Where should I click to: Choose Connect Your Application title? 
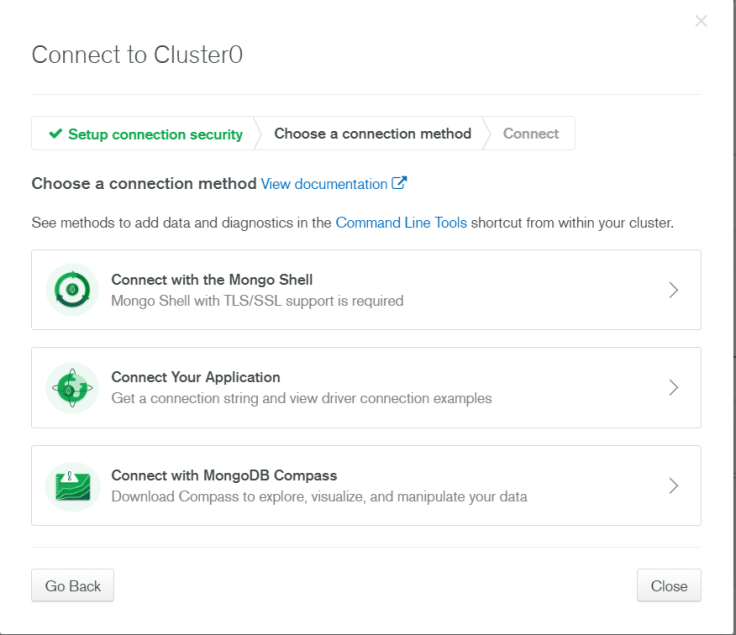click(195, 377)
